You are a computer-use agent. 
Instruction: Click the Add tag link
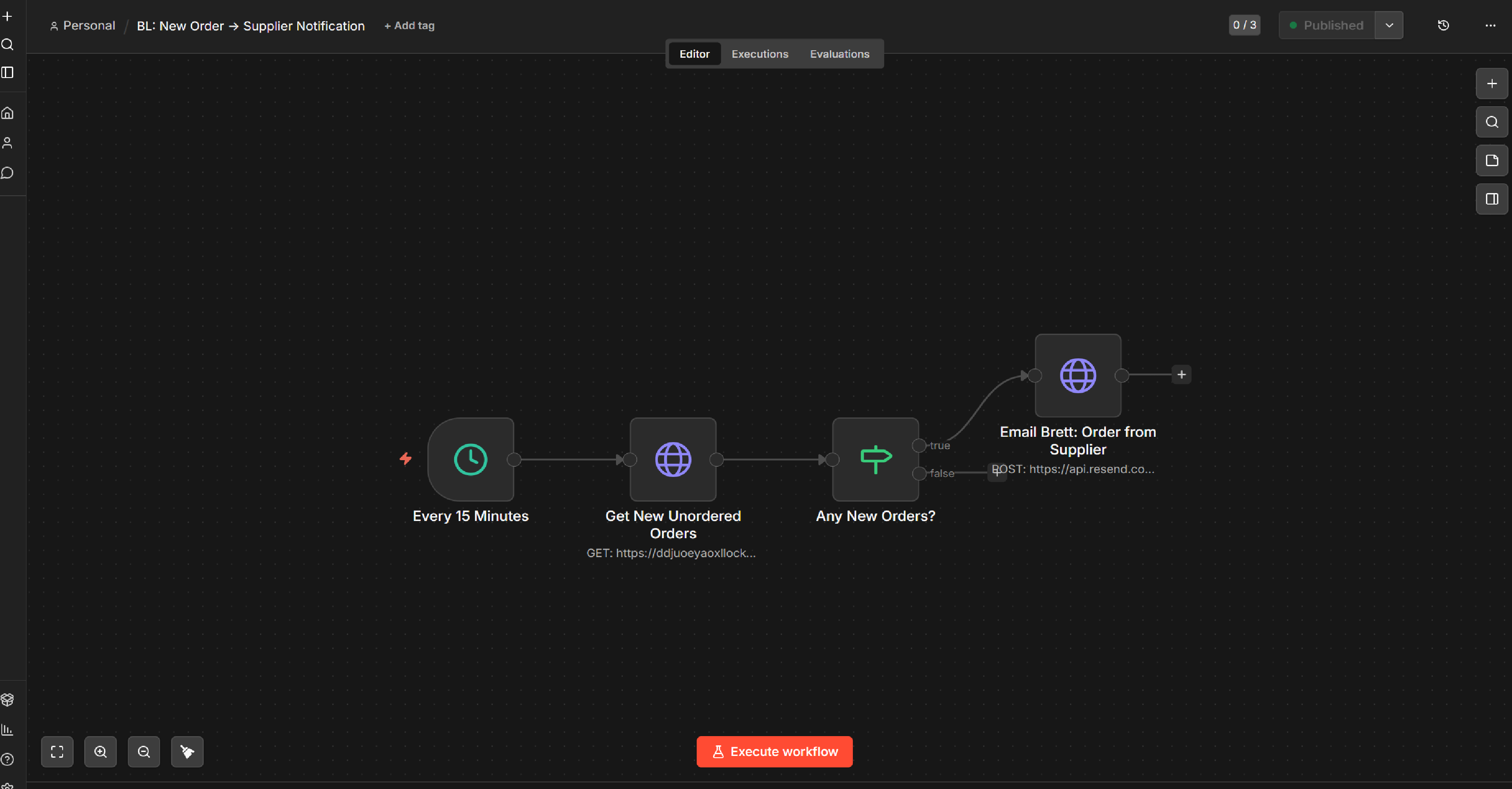coord(409,25)
